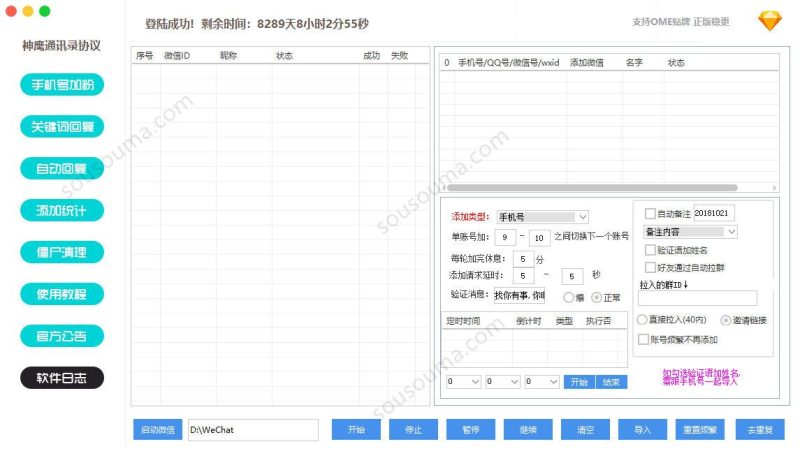Screen dimensions: 800x458
Task: Select the 爆 radio button
Action: [x=568, y=297]
